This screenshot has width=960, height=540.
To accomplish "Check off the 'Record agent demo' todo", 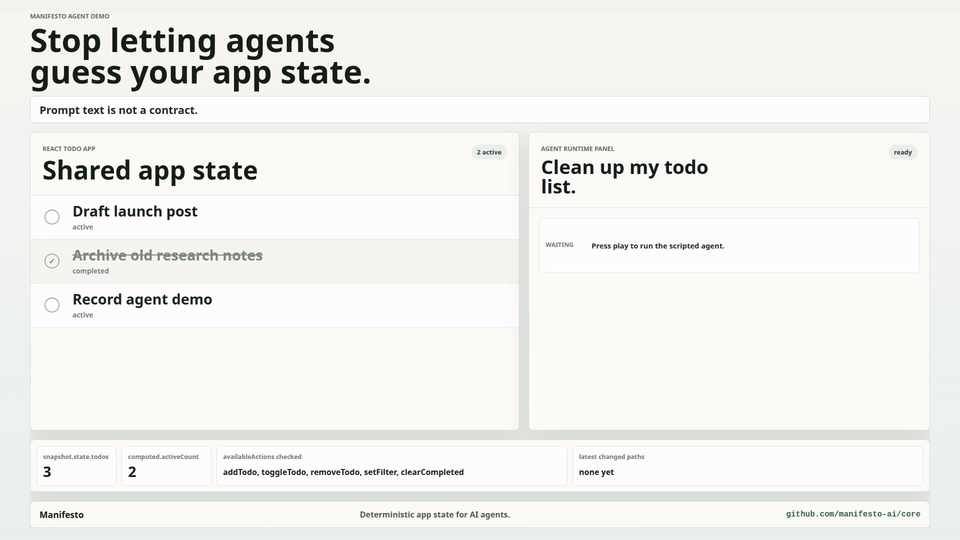I will click(x=52, y=305).
